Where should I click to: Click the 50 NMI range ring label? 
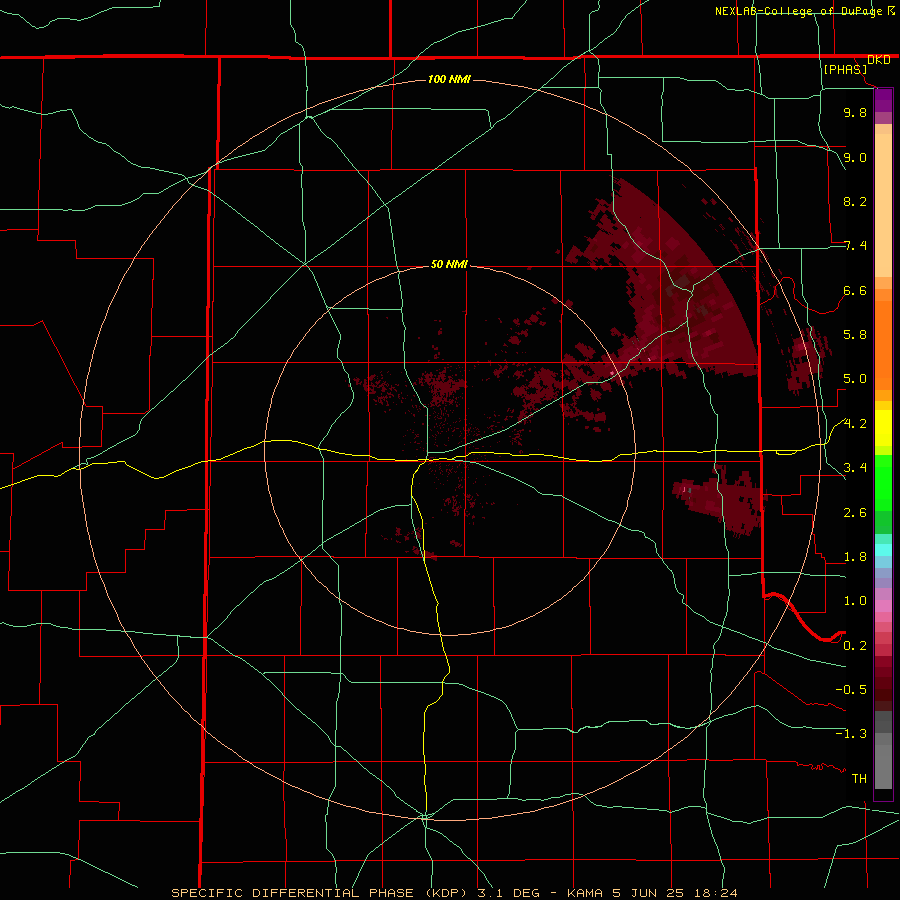(x=449, y=264)
